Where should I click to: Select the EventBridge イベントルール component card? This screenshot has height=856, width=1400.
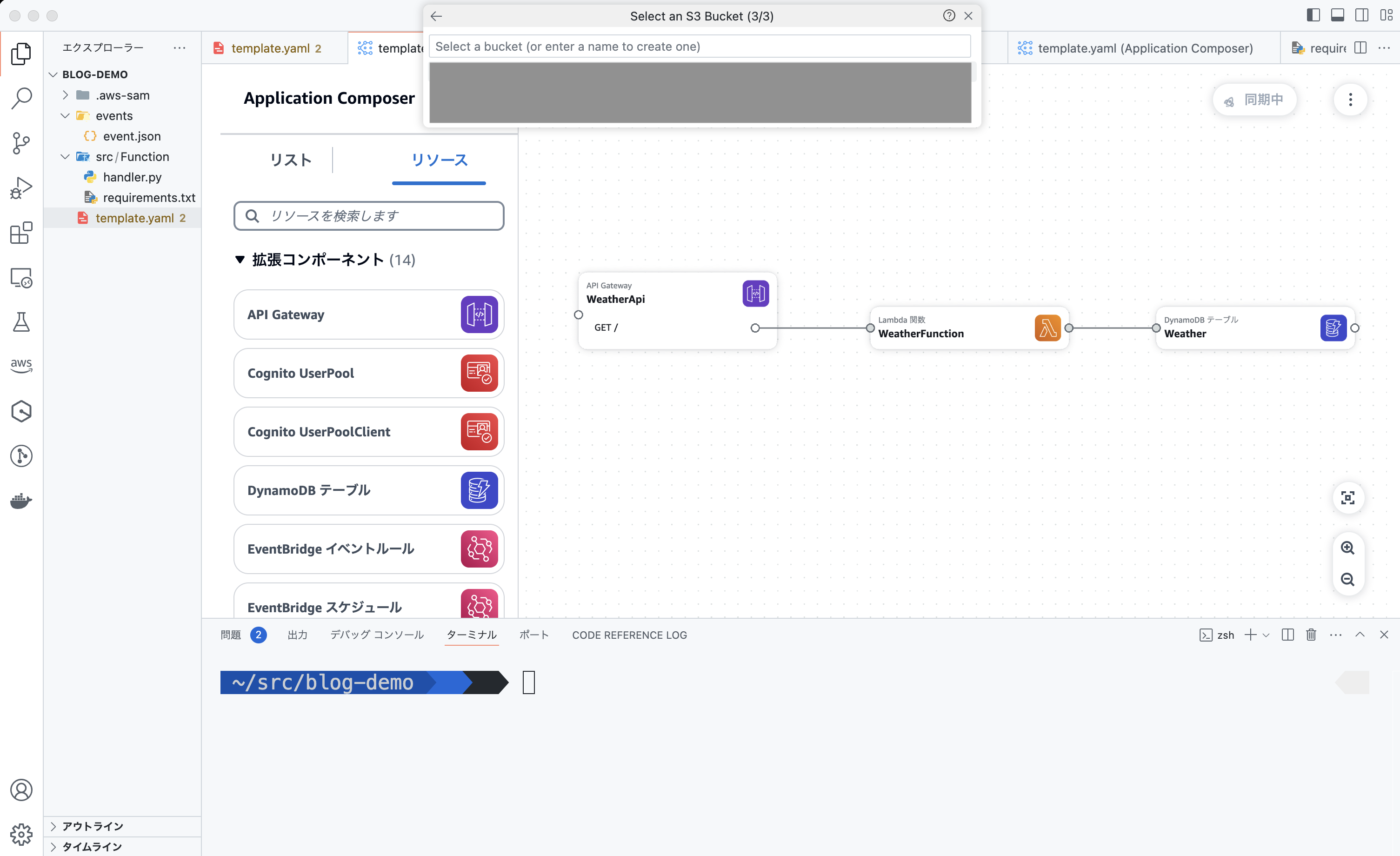click(369, 548)
